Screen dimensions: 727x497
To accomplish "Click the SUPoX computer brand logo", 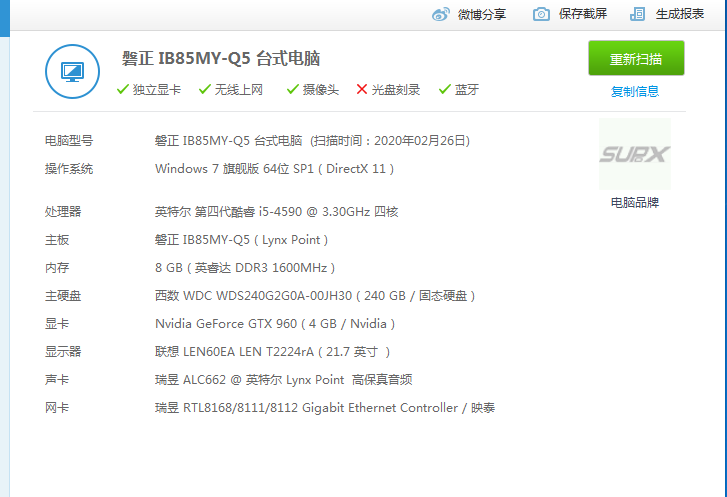I will [x=635, y=154].
